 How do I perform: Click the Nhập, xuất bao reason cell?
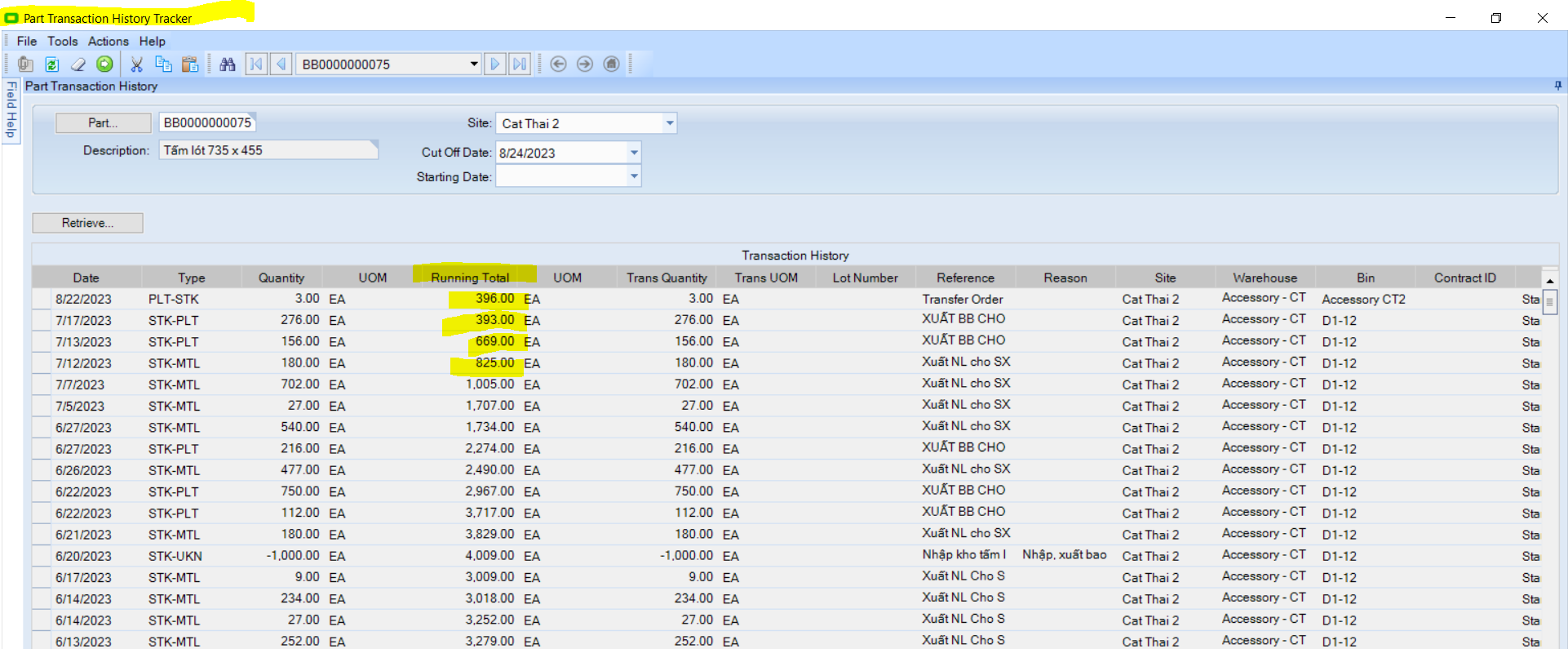pyautogui.click(x=1065, y=555)
